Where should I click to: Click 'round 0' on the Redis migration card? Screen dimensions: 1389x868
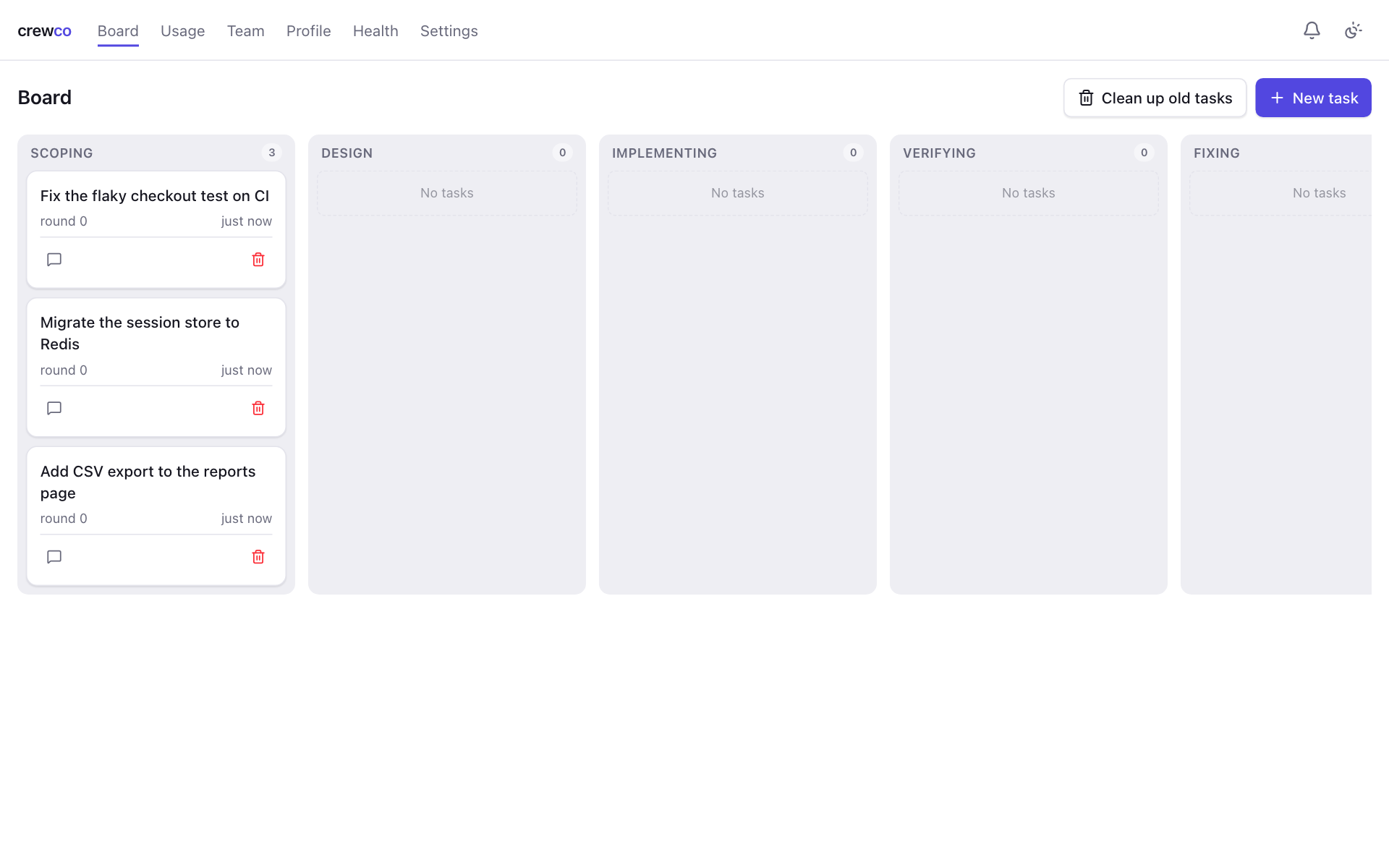64,370
